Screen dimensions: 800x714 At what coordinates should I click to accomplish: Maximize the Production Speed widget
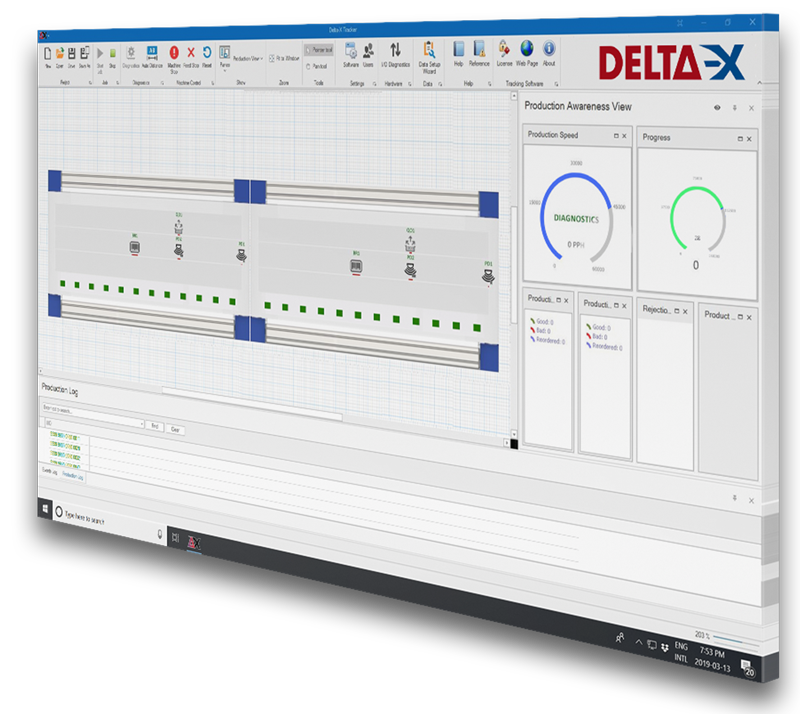(x=616, y=136)
